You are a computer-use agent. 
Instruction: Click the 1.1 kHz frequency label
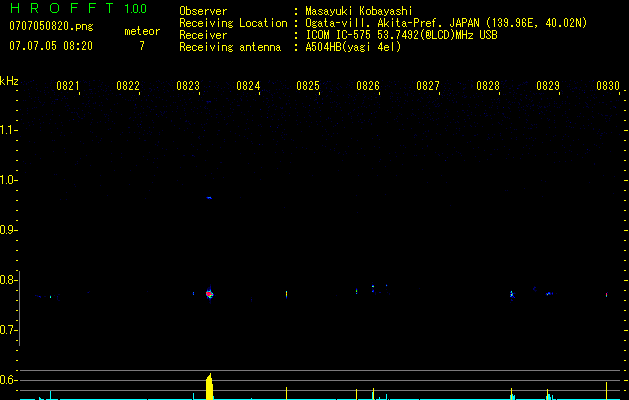point(7,130)
